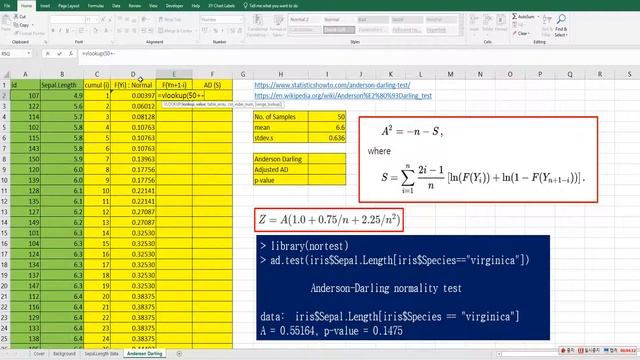Open the File menu

[7, 6]
